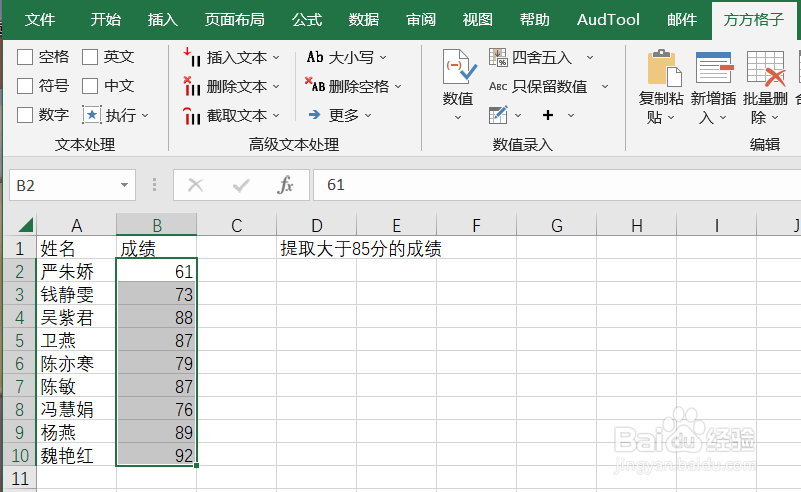Click the Select All corner triangle
Image resolution: width=801 pixels, height=492 pixels.
tap(25, 225)
